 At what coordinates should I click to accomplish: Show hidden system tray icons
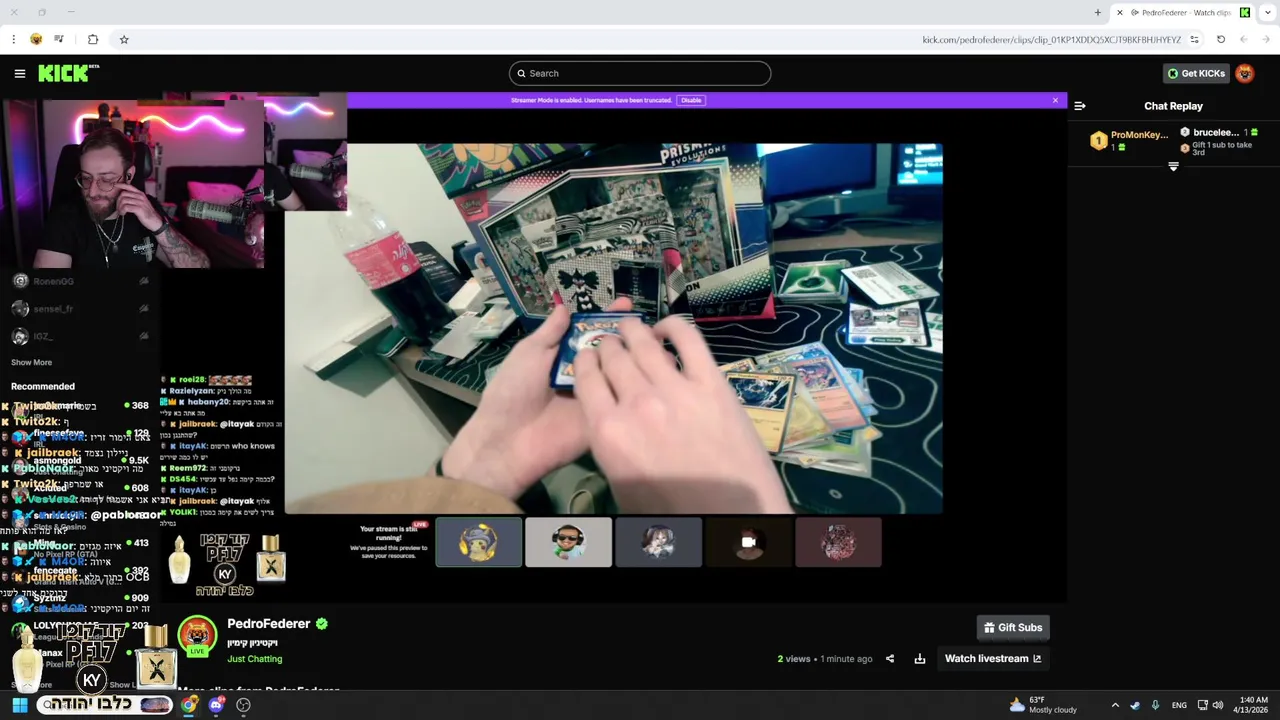[x=1115, y=705]
